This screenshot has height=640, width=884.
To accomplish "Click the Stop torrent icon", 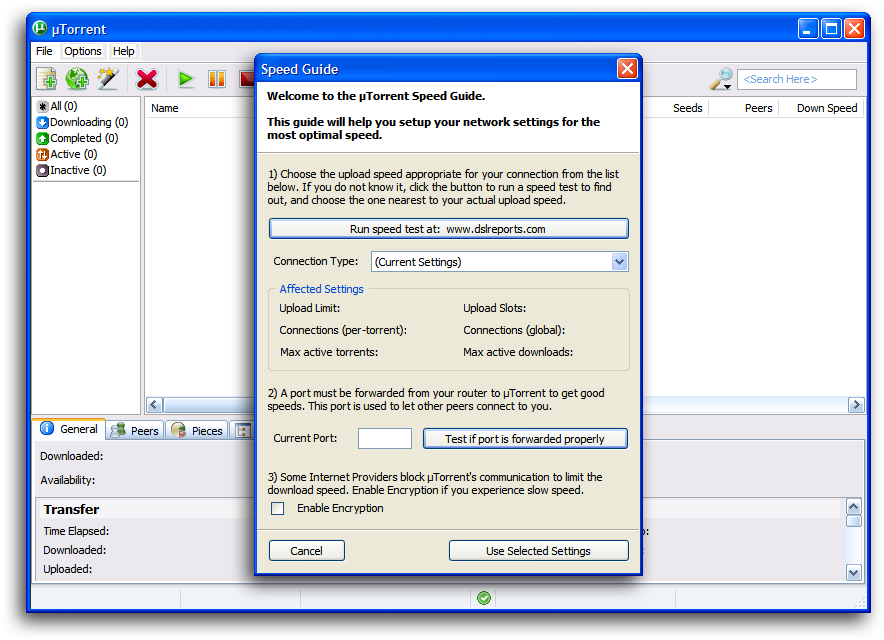I will pyautogui.click(x=247, y=78).
